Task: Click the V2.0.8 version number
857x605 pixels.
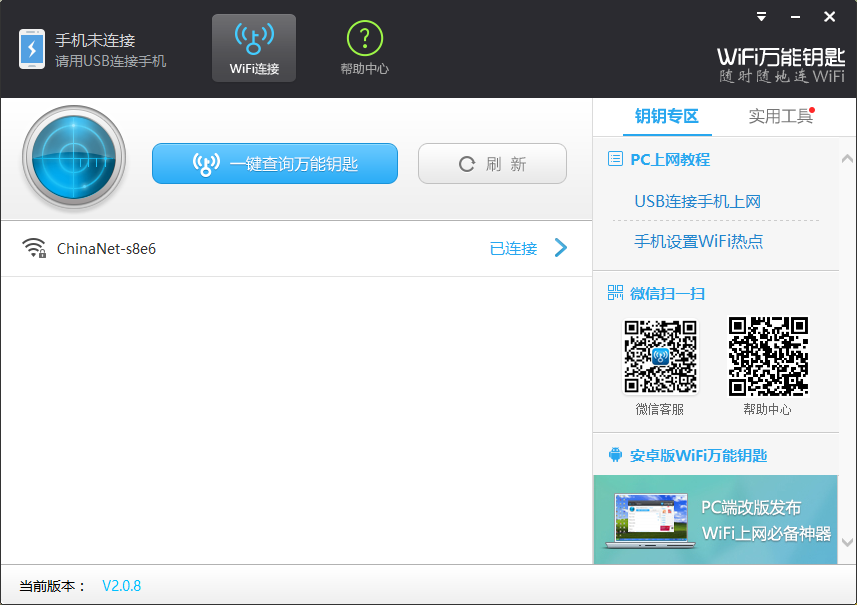Action: point(121,586)
